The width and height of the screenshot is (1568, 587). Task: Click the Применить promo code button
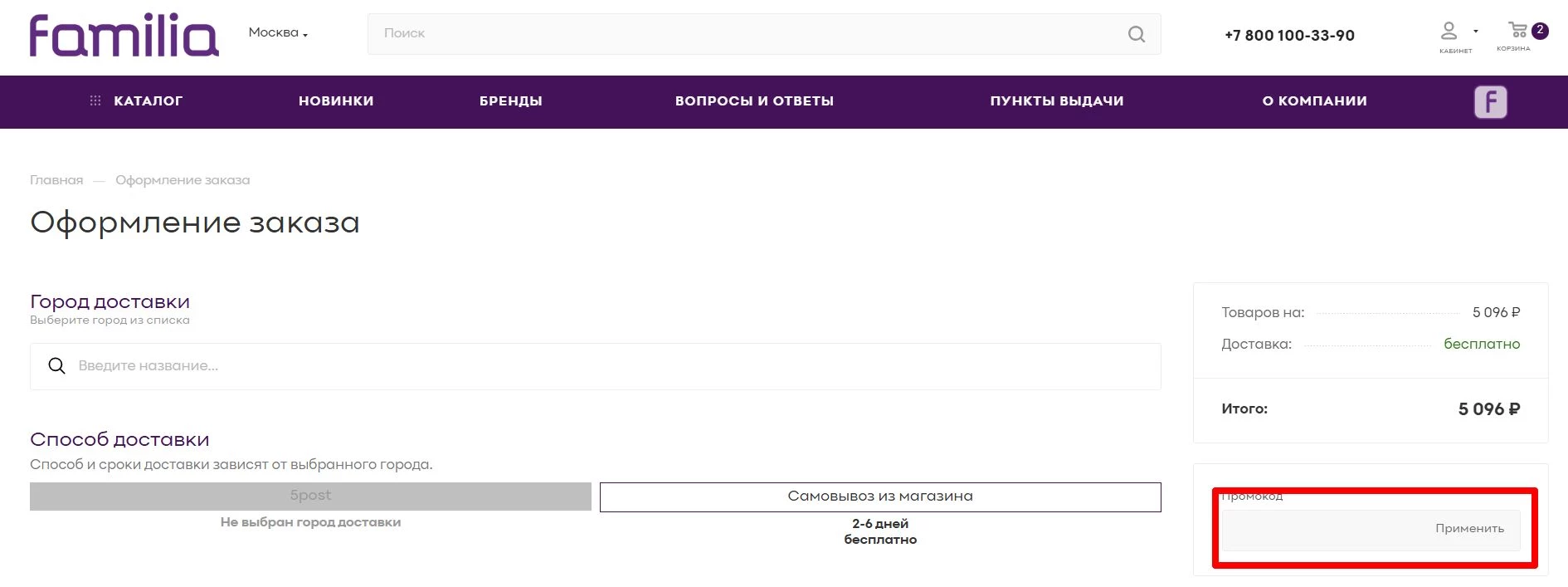pos(1469,529)
